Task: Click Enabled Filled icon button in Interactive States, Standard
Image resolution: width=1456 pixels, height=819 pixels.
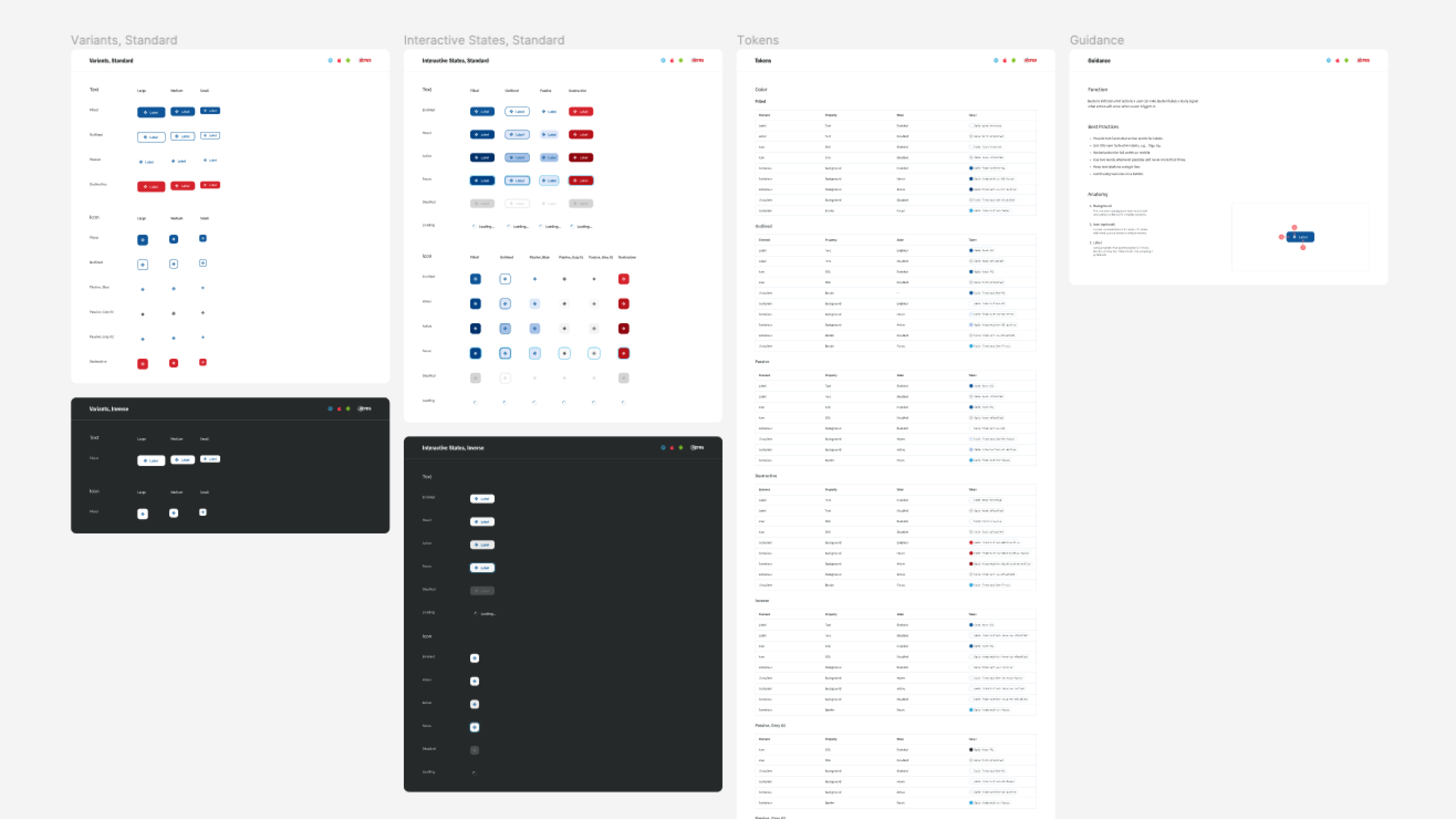Action: 475,279
